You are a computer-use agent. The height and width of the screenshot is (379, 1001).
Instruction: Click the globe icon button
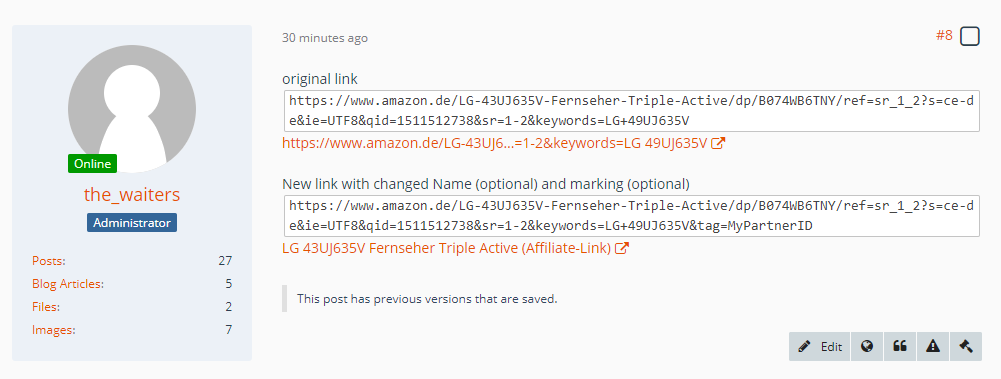[866, 346]
